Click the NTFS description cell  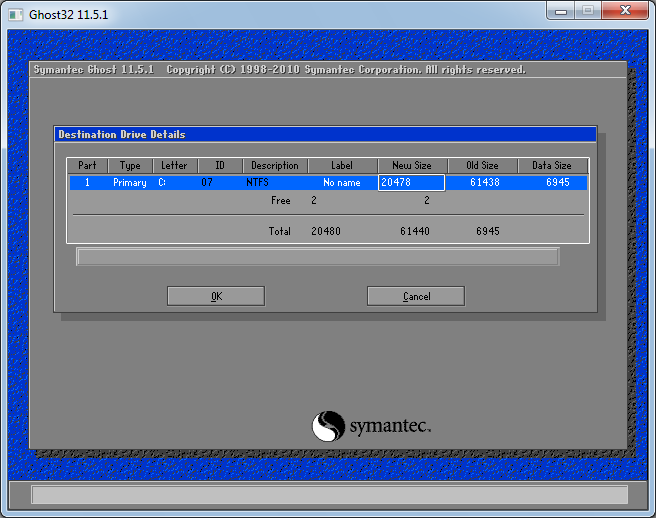pos(257,182)
